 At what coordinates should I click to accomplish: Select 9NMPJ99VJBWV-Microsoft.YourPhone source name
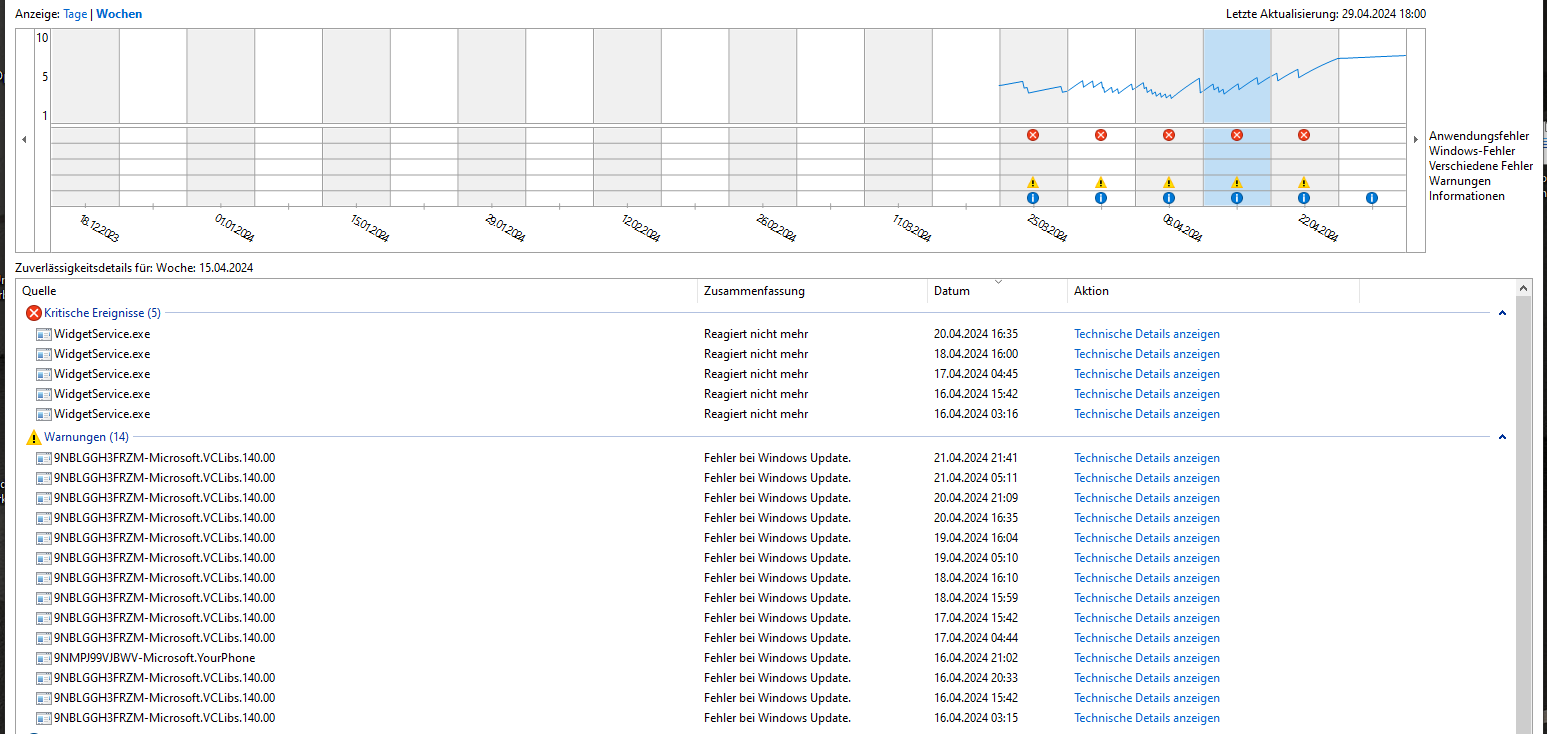tap(154, 658)
